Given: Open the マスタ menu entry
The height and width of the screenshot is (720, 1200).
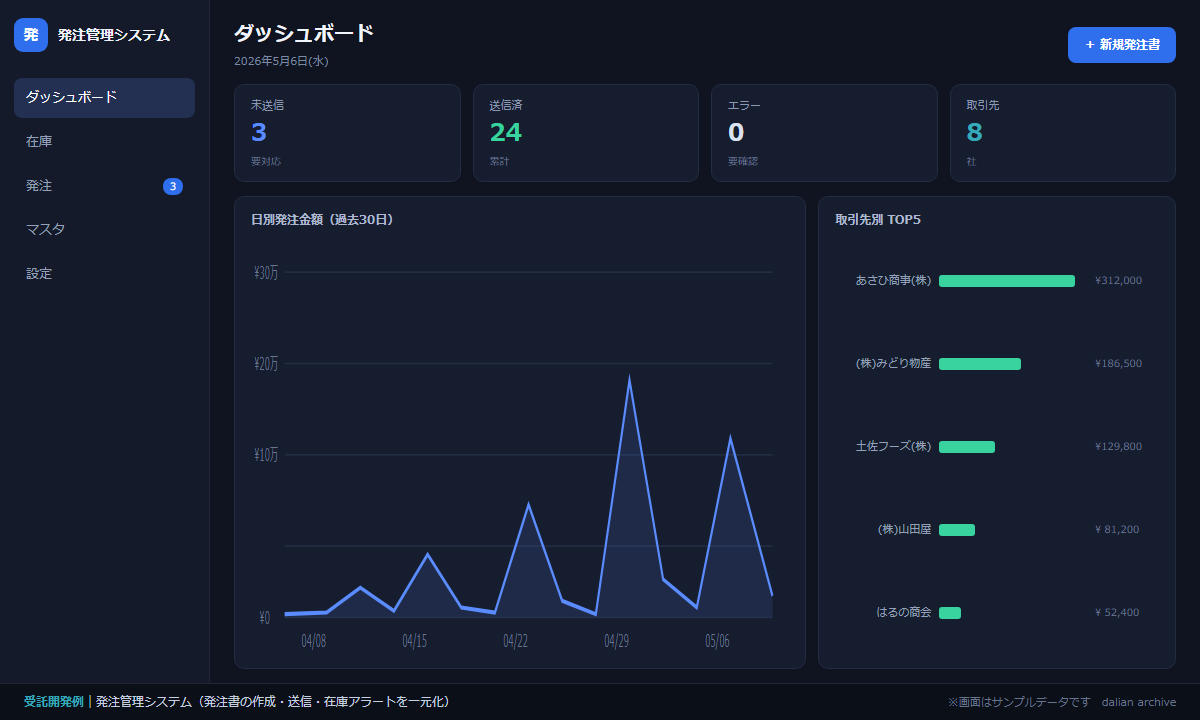Looking at the screenshot, I should (x=104, y=230).
